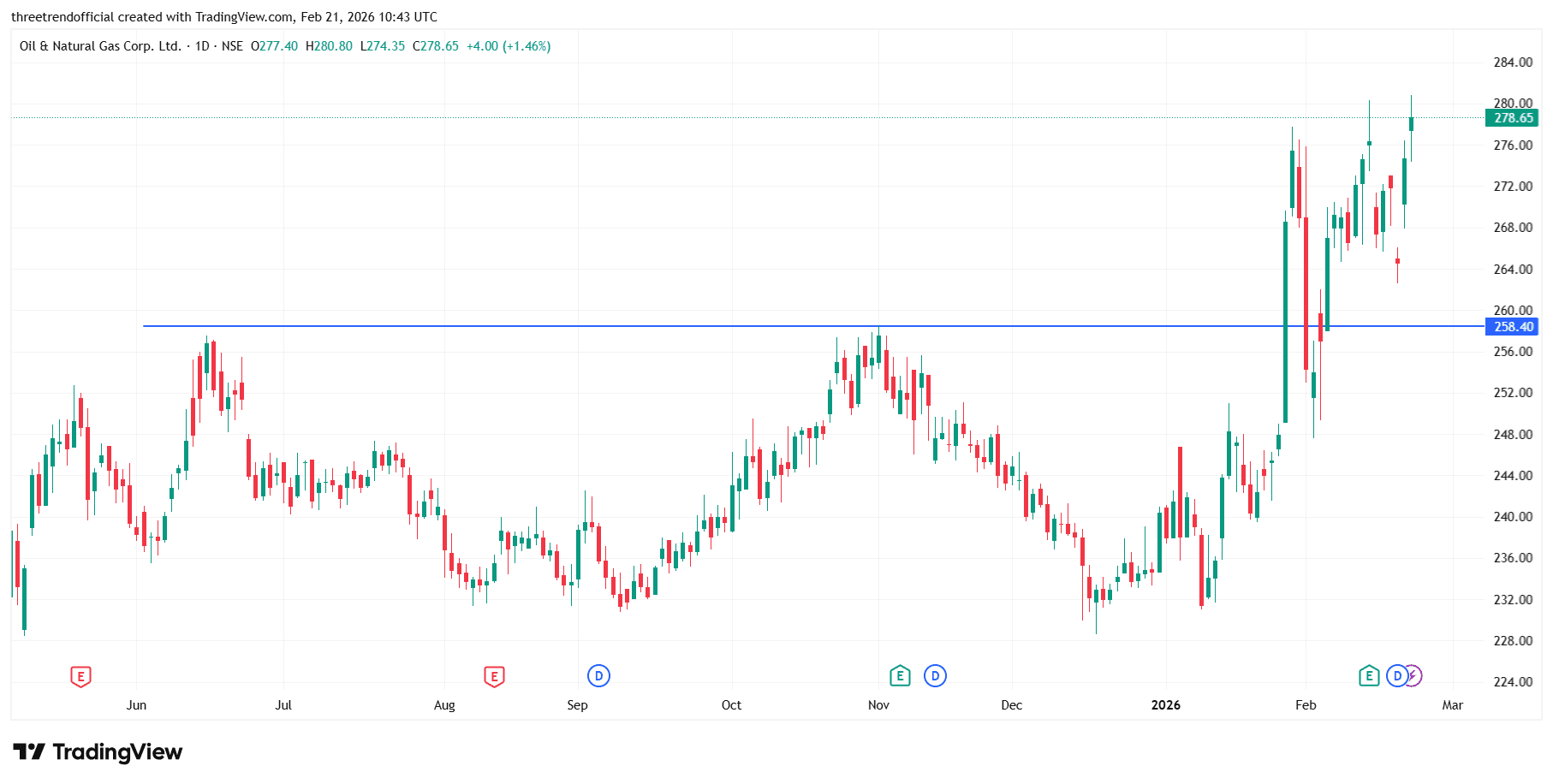This screenshot has width=1553, height=784.
Task: Click the Dec label on time axis
Action: (x=1012, y=705)
